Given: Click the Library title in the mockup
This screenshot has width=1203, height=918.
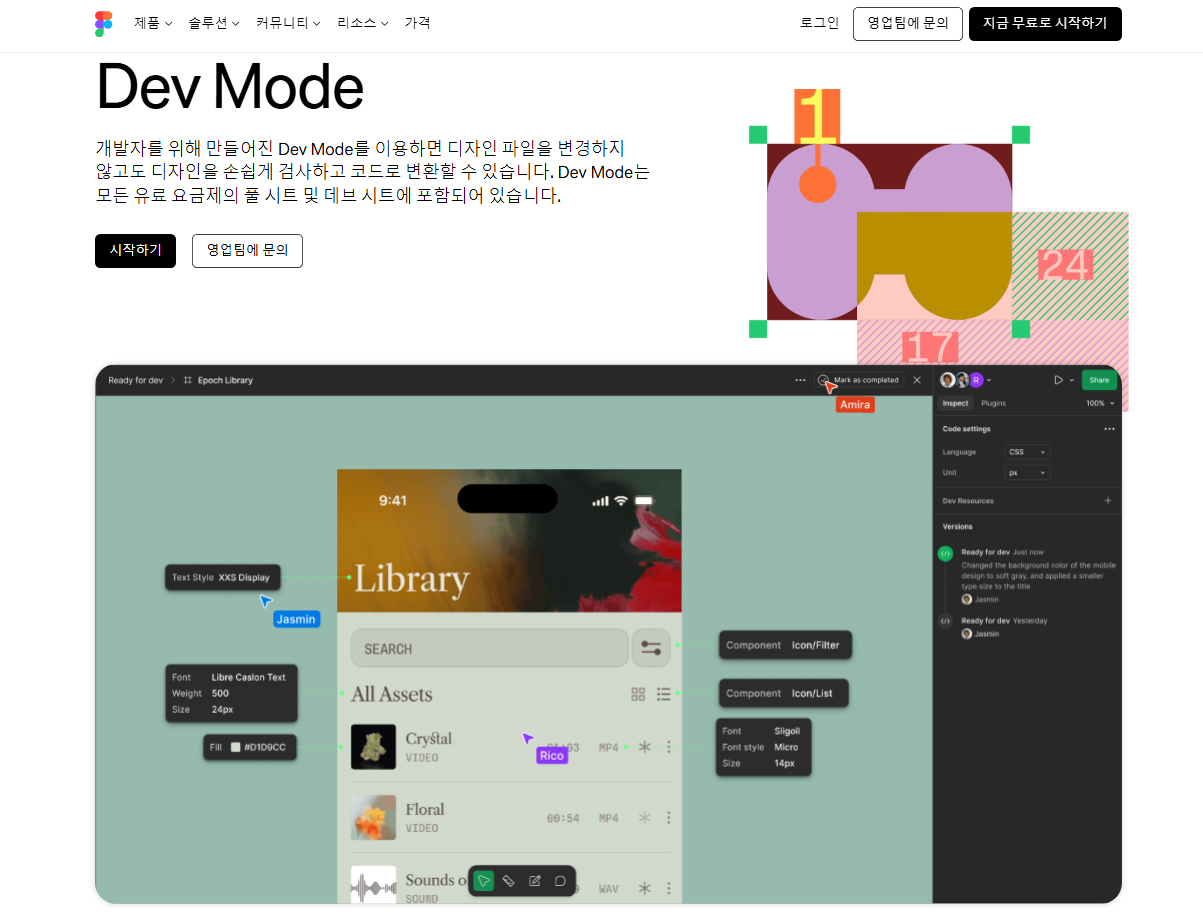Looking at the screenshot, I should pyautogui.click(x=412, y=579).
